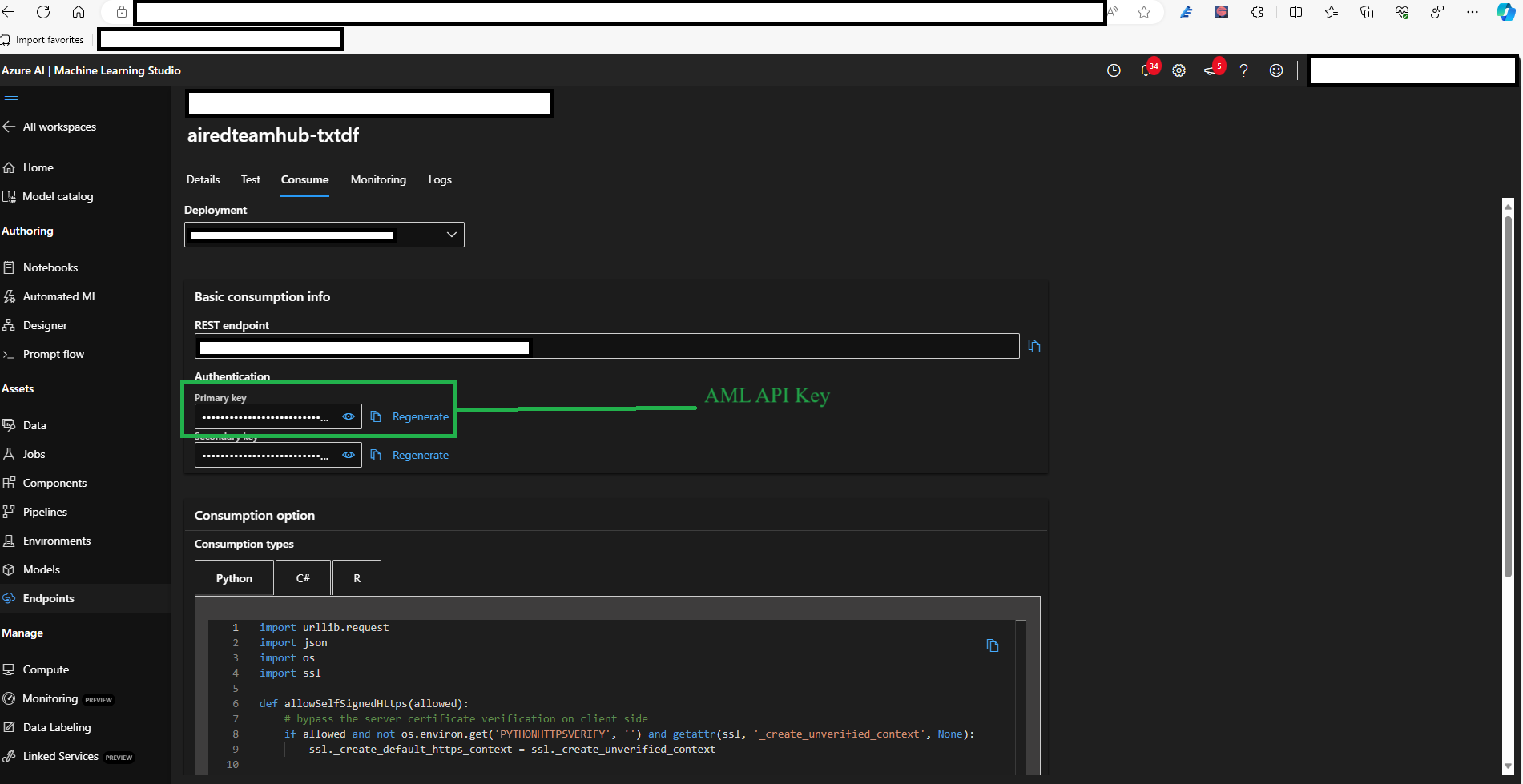The width and height of the screenshot is (1523, 784).
Task: Open the Deployment dropdown
Action: click(451, 234)
